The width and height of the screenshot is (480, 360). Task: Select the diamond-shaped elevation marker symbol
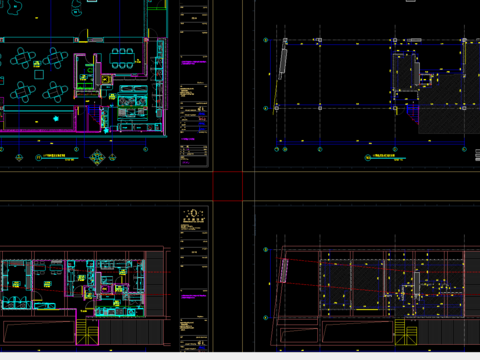(x=97, y=157)
